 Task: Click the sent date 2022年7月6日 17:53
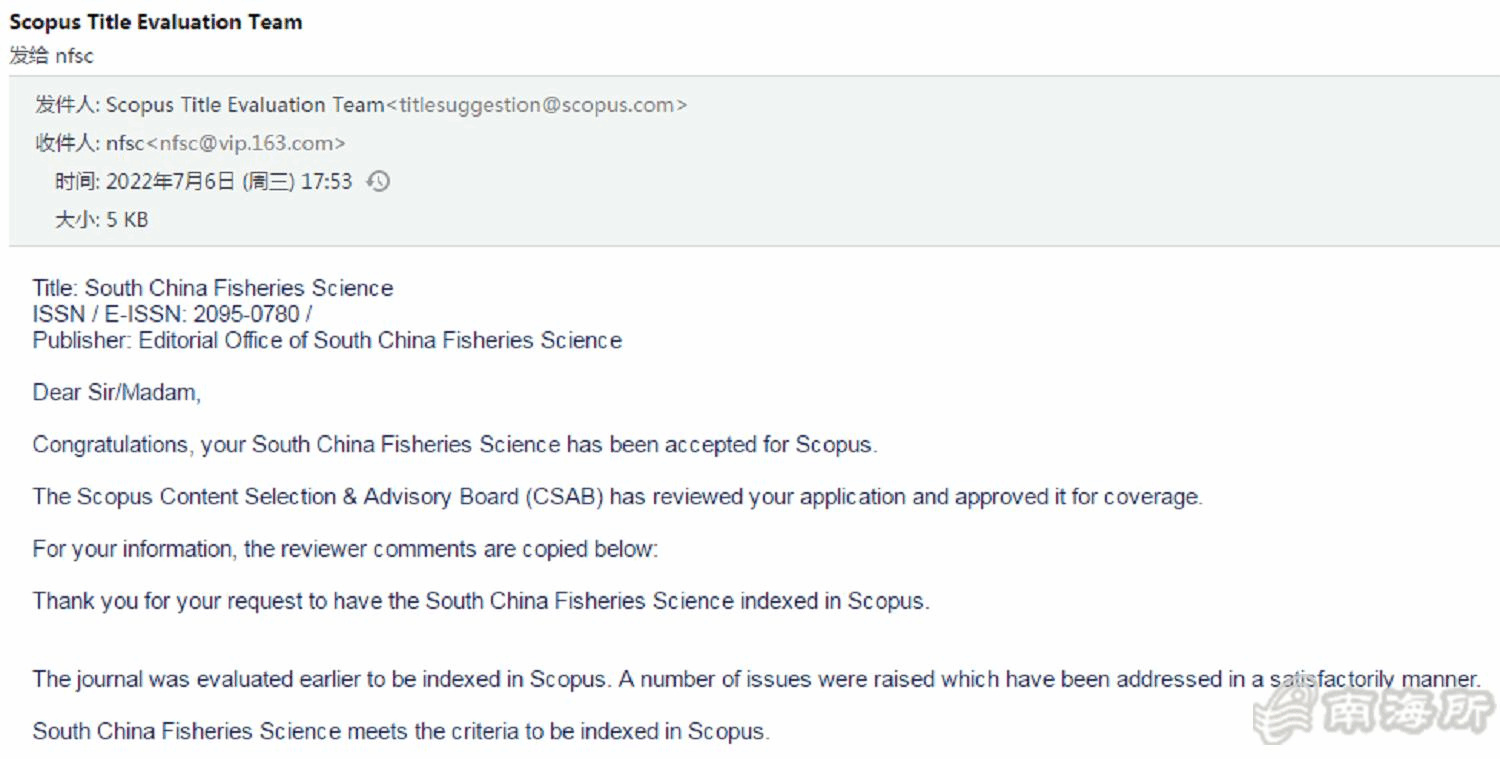(x=228, y=182)
